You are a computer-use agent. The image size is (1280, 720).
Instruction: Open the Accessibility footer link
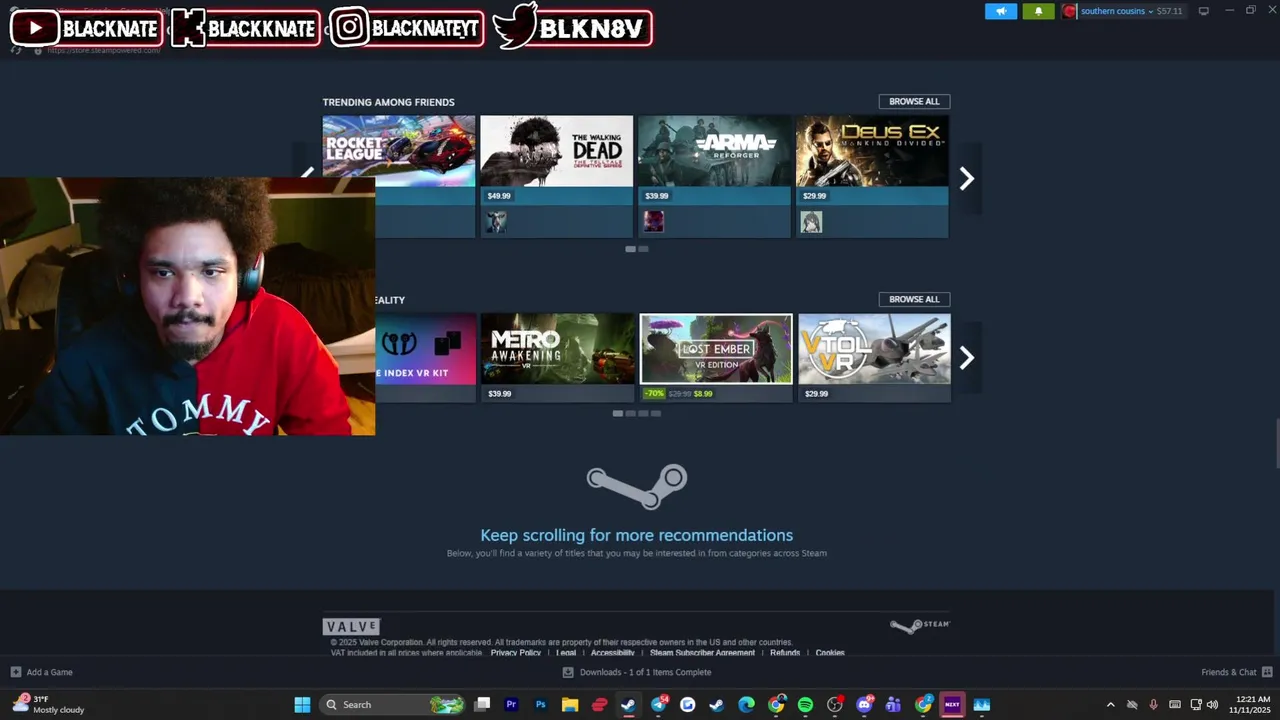(x=613, y=653)
